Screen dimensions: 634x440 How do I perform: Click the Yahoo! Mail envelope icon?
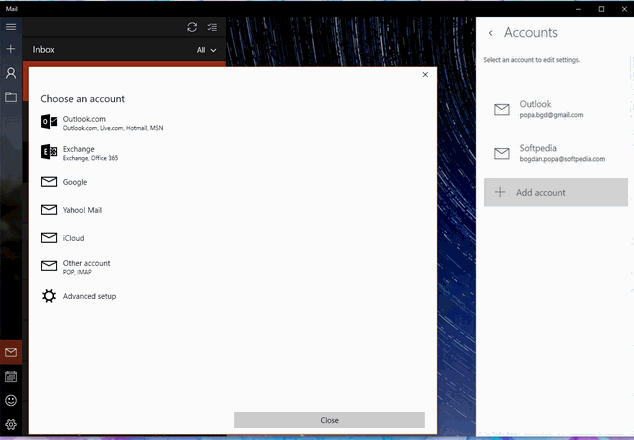click(49, 209)
